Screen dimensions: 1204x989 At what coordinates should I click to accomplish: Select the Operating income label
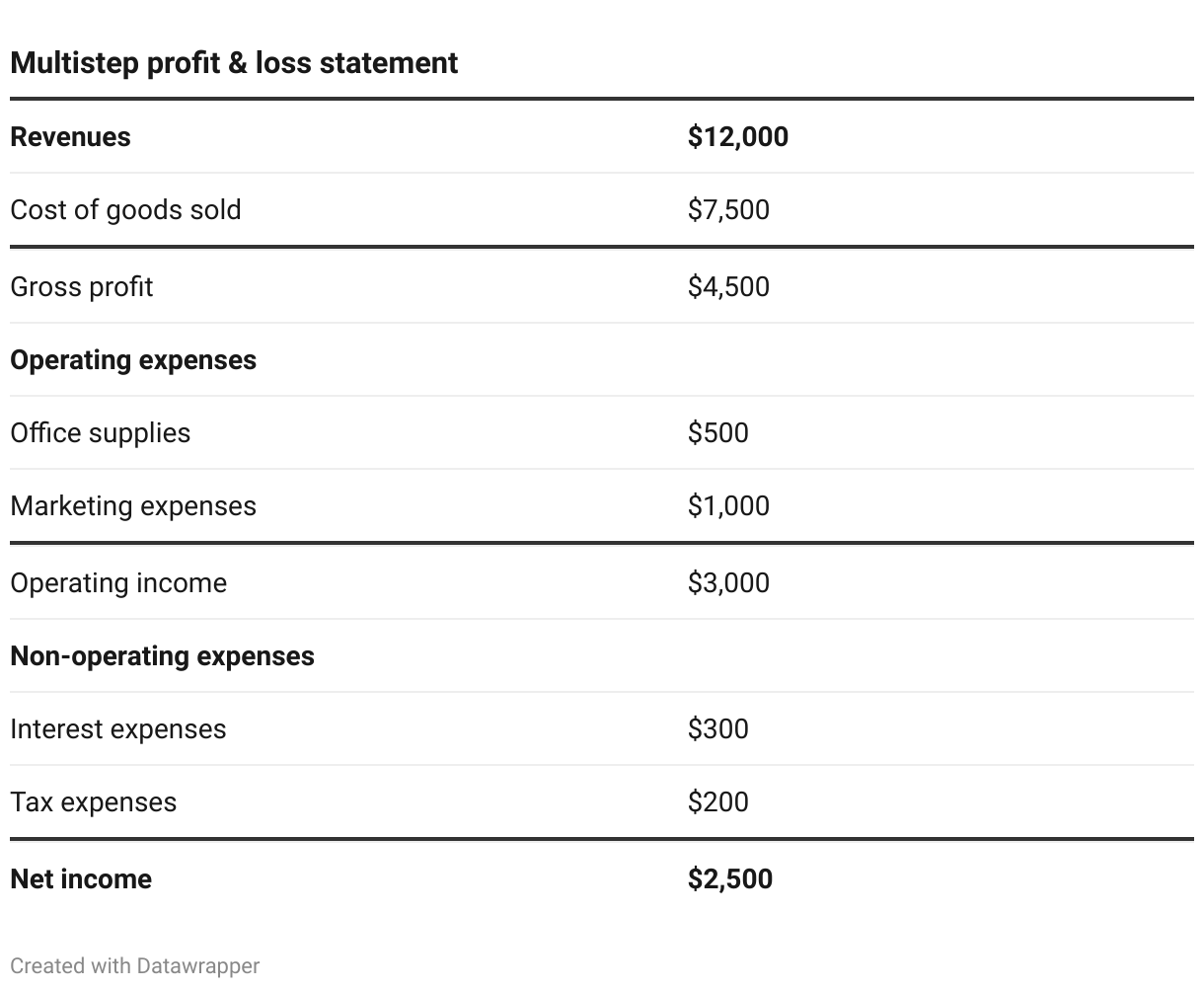(118, 582)
